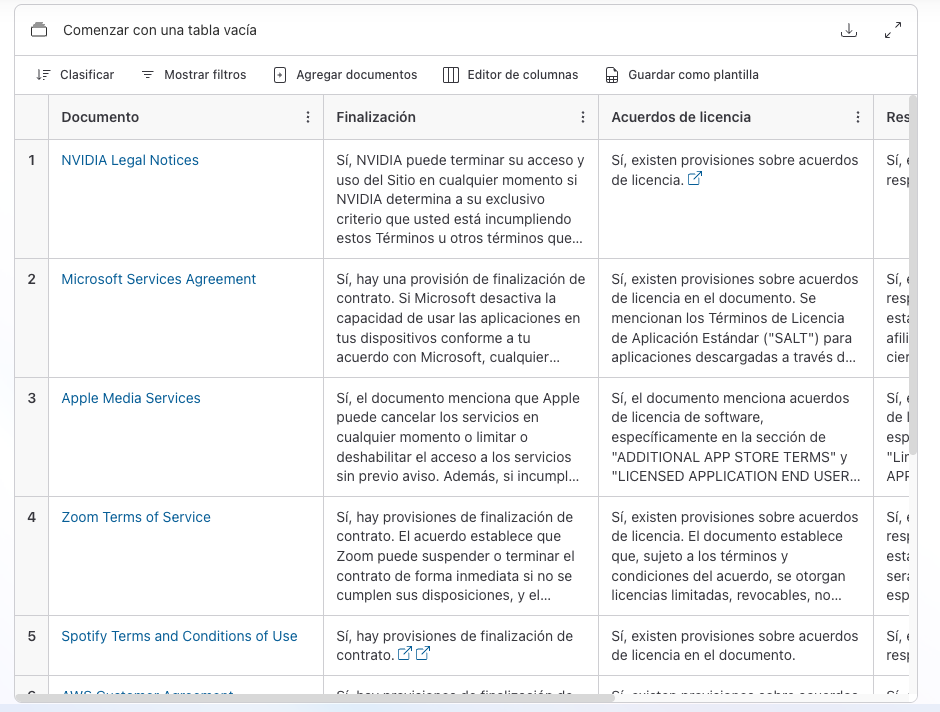
Task: Click Agregar documentos
Action: (345, 75)
